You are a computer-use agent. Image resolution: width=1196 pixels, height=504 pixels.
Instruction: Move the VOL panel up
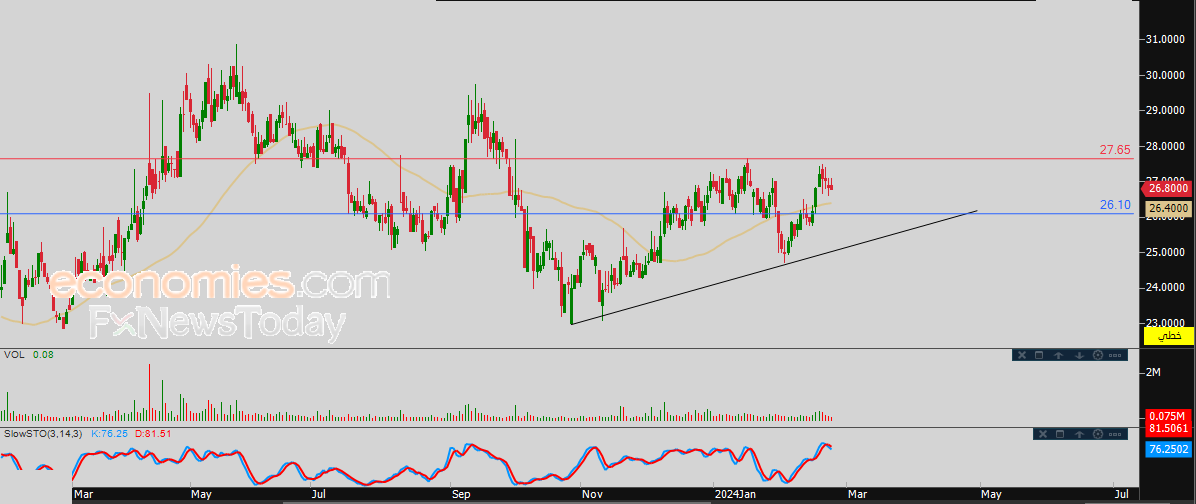pyautogui.click(x=1059, y=355)
